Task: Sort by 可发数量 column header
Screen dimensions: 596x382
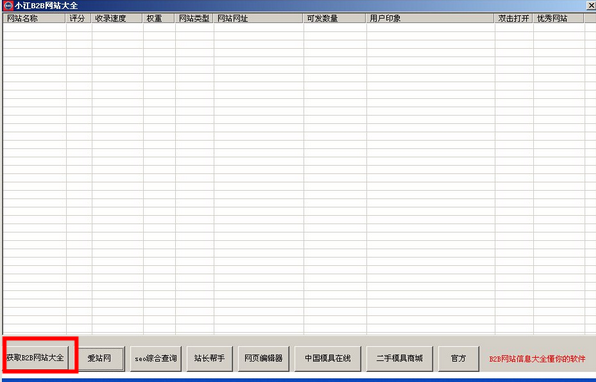Action: coord(334,18)
